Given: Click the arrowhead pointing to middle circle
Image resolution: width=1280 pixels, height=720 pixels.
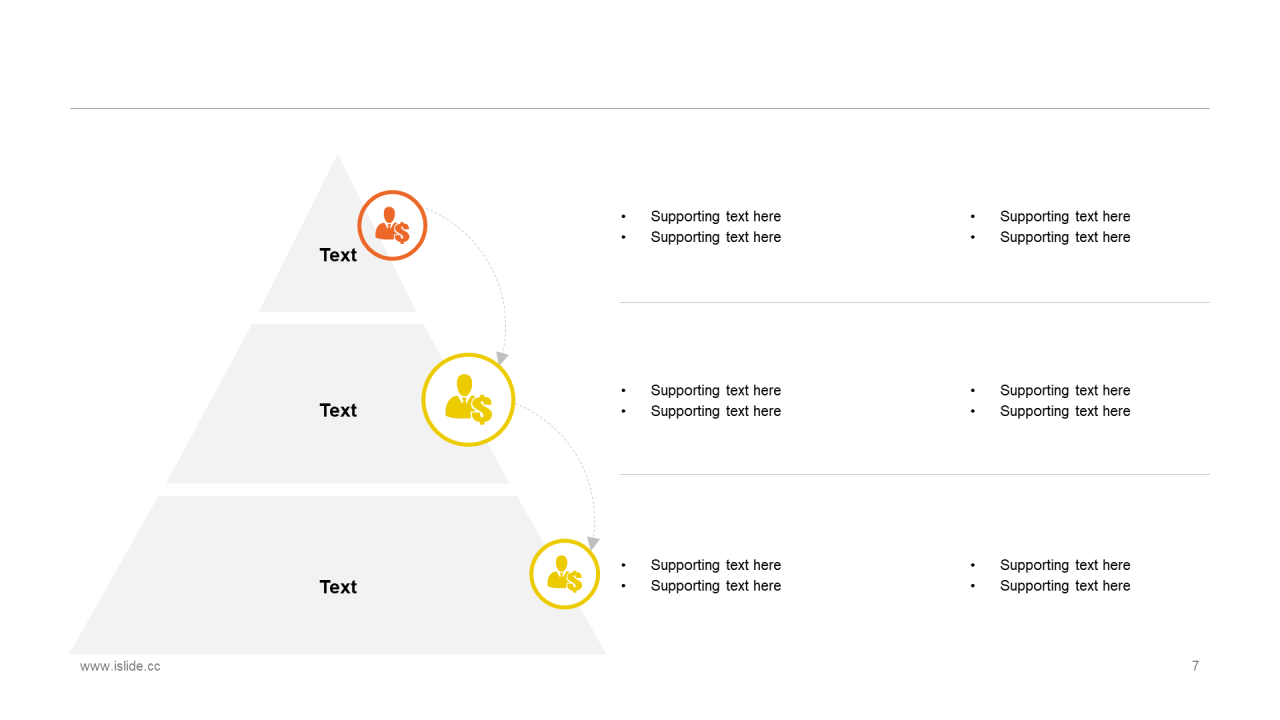Looking at the screenshot, I should point(502,358).
